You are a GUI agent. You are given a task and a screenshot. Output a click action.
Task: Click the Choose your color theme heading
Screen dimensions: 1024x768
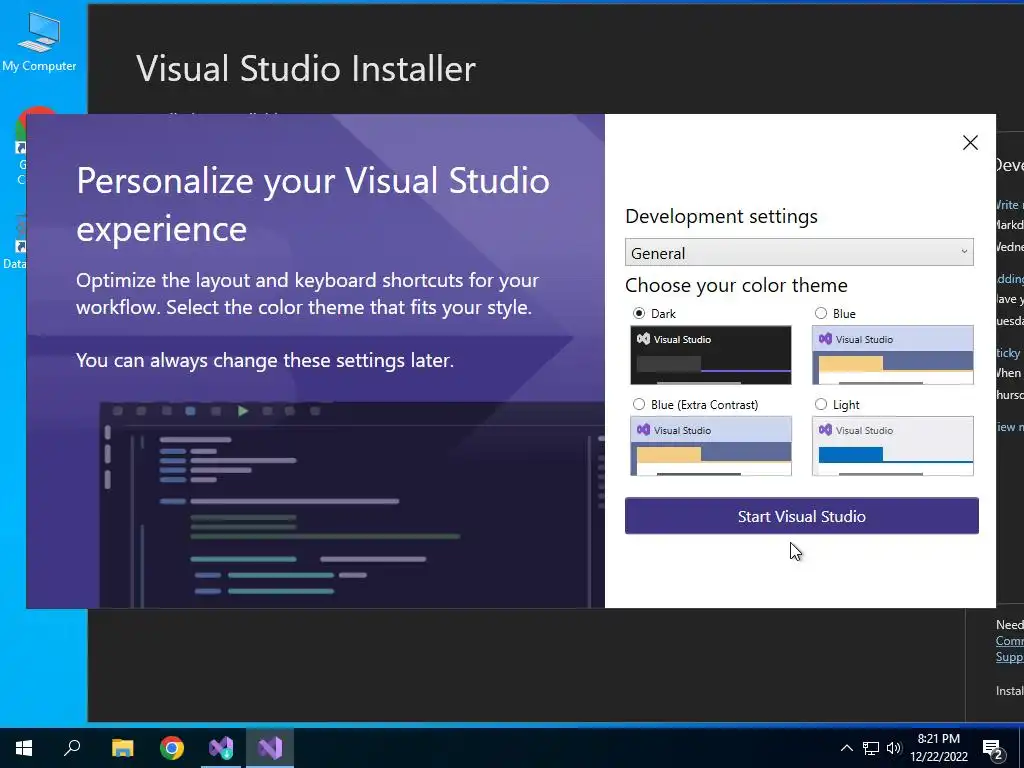pyautogui.click(x=736, y=285)
